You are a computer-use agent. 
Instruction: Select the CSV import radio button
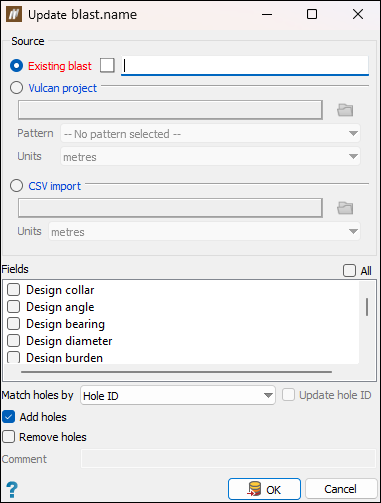click(x=17, y=186)
